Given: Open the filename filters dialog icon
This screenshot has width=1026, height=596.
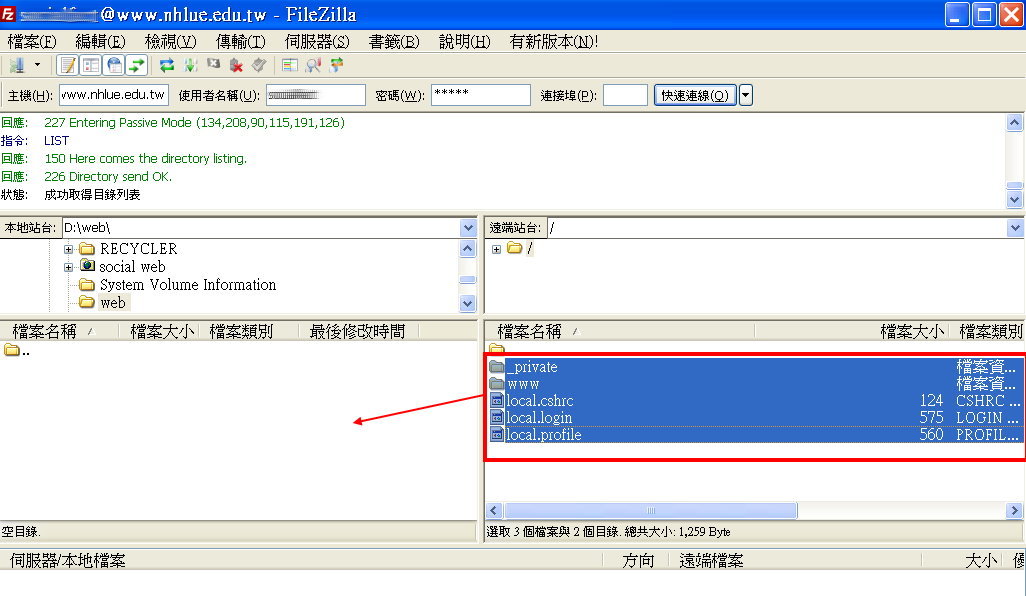Looking at the screenshot, I should pyautogui.click(x=290, y=65).
